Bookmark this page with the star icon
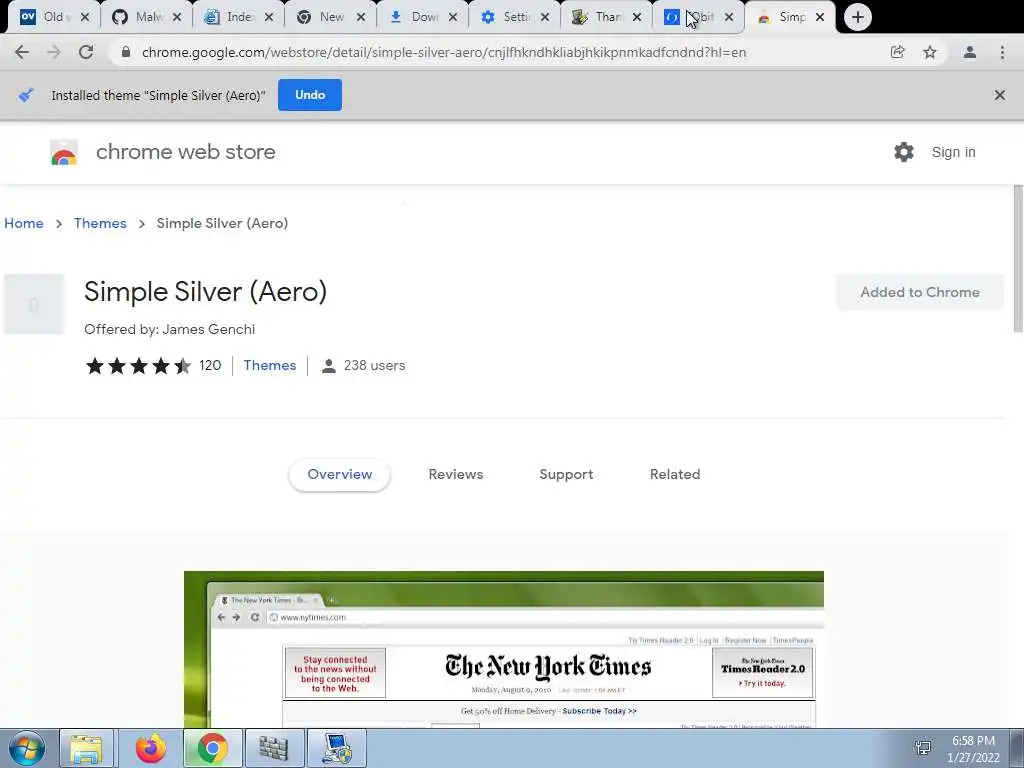The image size is (1024, 768). pos(930,52)
